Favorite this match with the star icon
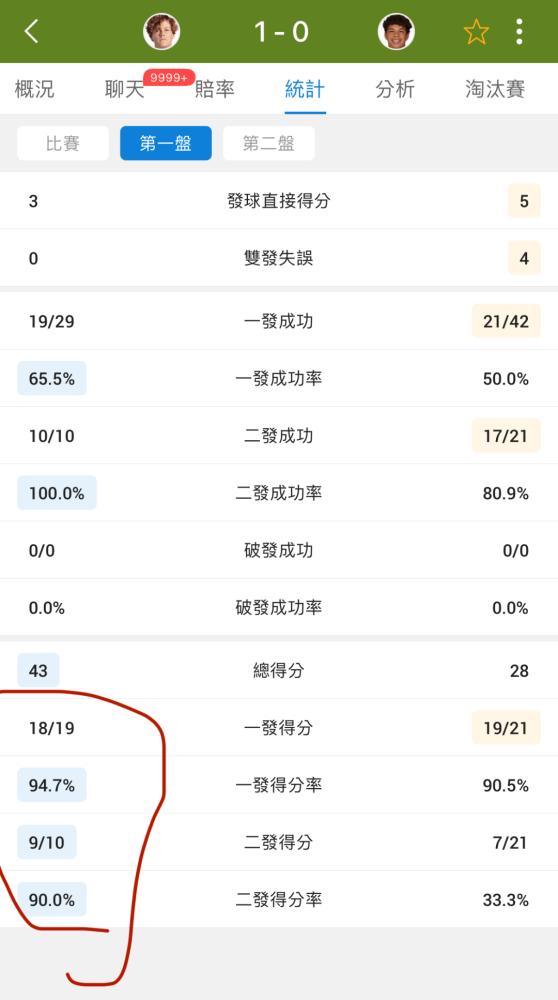558x1000 pixels. 476,32
